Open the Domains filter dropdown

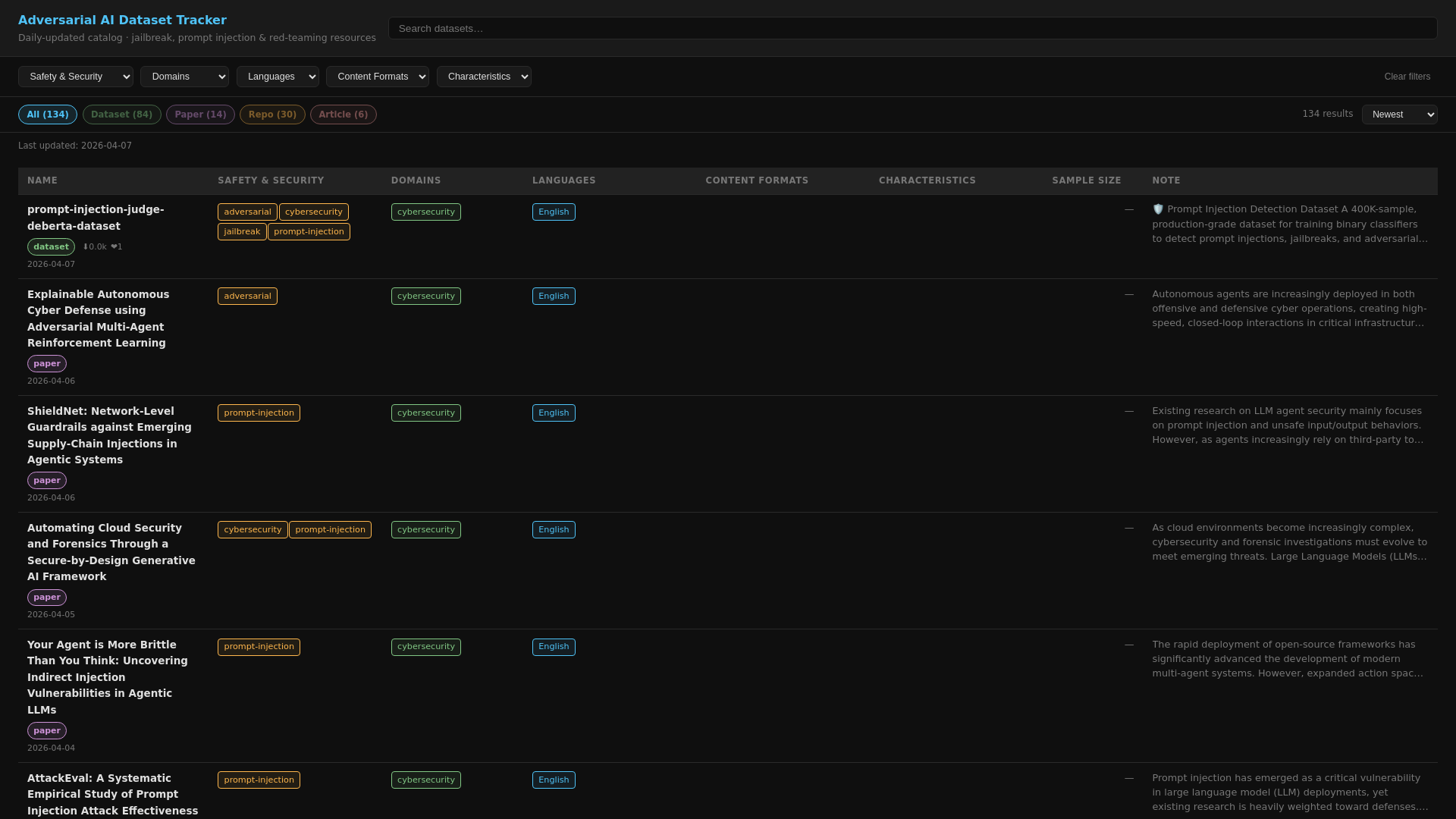(184, 77)
